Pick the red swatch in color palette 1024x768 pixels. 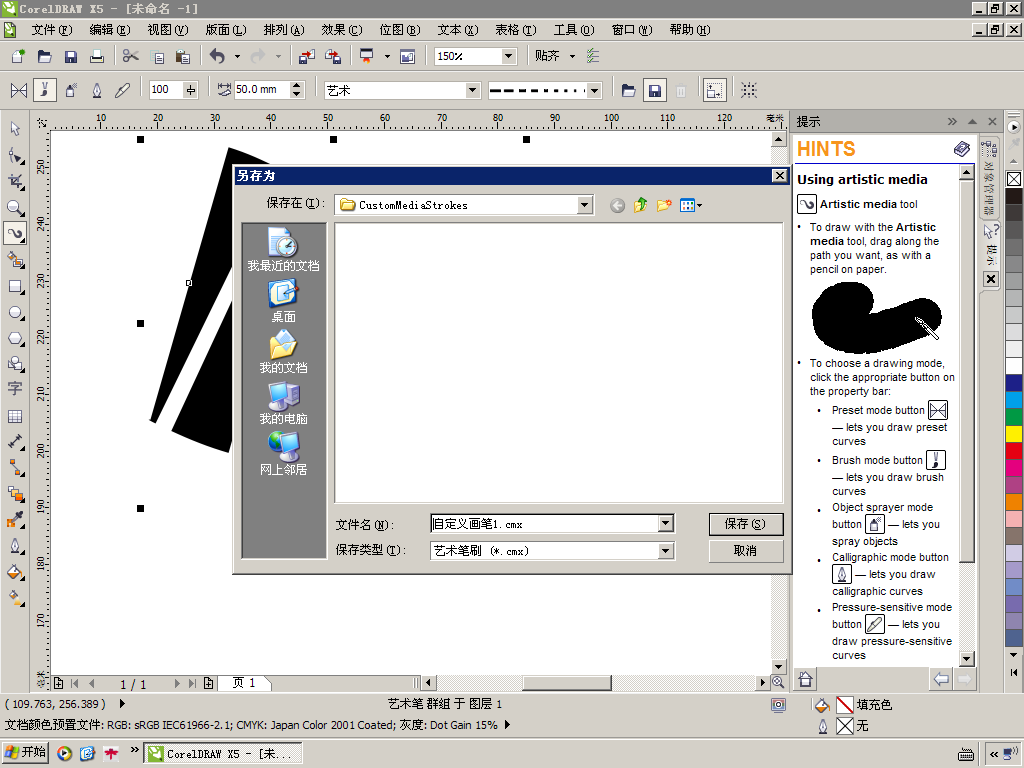[x=1014, y=450]
